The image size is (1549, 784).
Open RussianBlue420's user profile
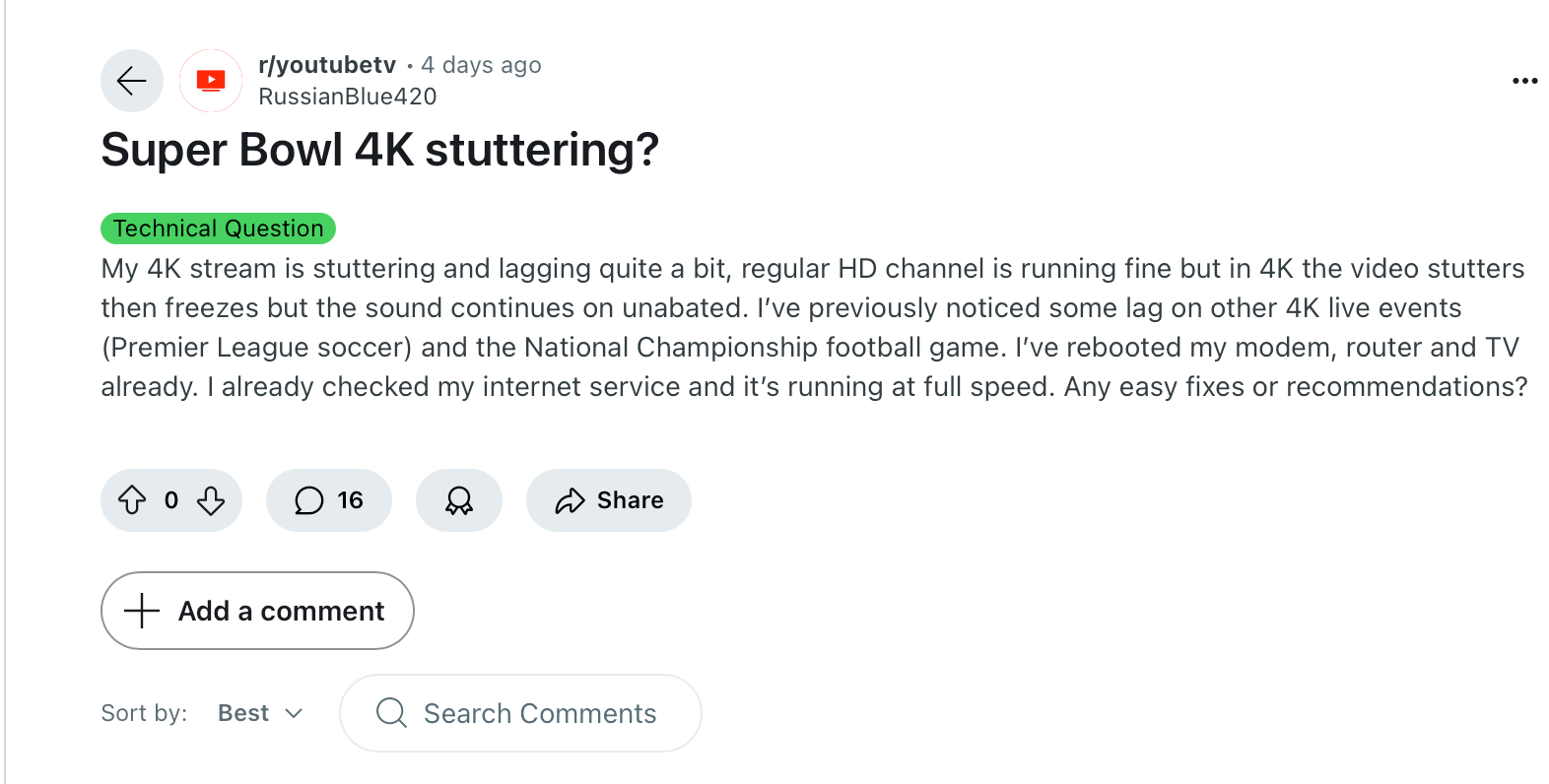(348, 97)
